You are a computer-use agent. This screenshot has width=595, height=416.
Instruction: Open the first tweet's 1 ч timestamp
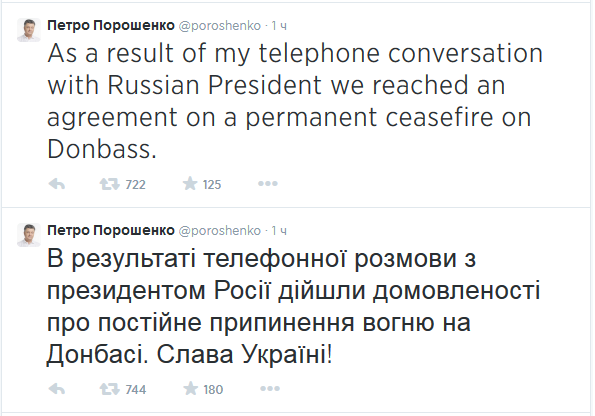[x=279, y=26]
